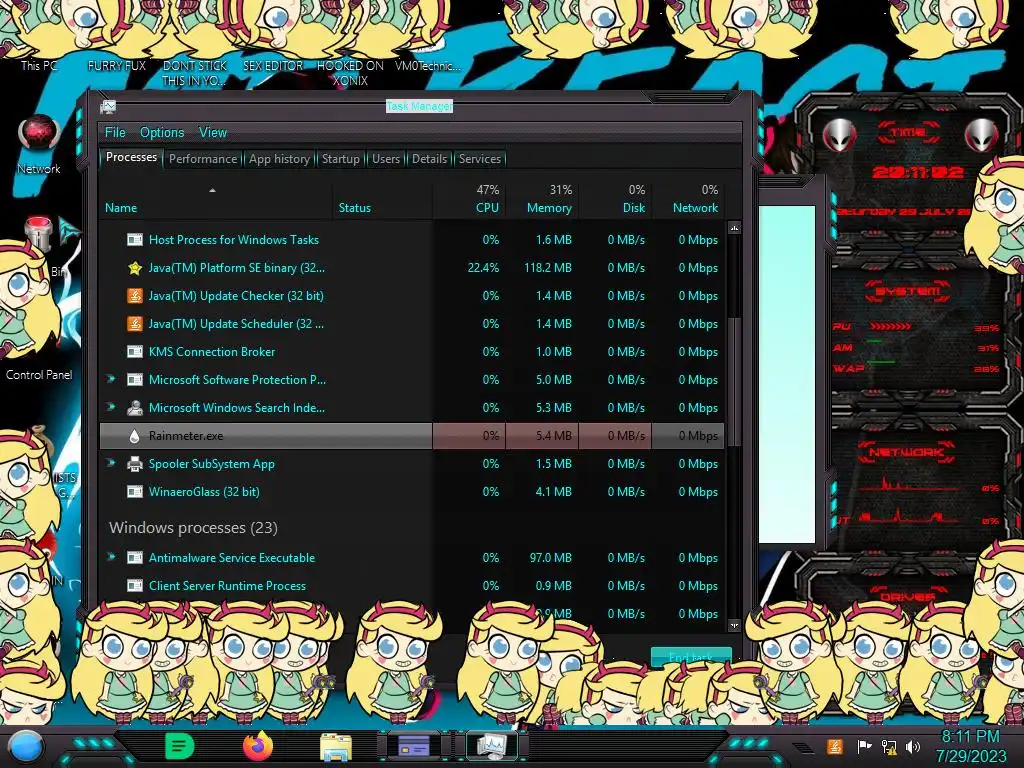The image size is (1024, 768).
Task: Click the process list scrollbar down arrow
Action: tap(735, 625)
